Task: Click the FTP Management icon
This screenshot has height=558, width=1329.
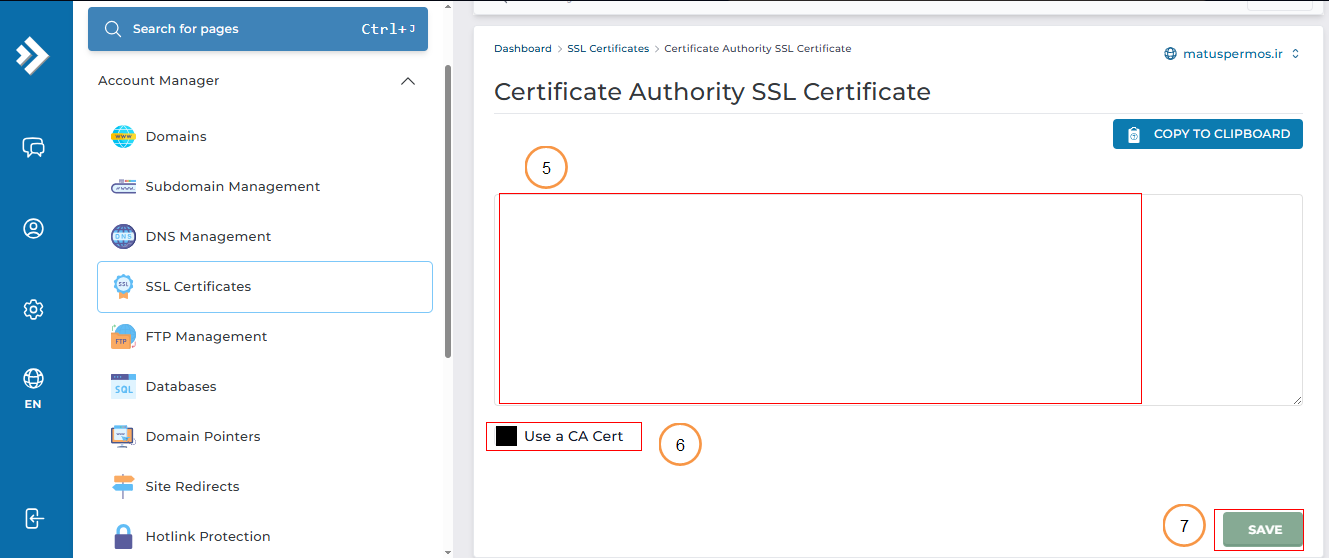Action: coord(123,337)
